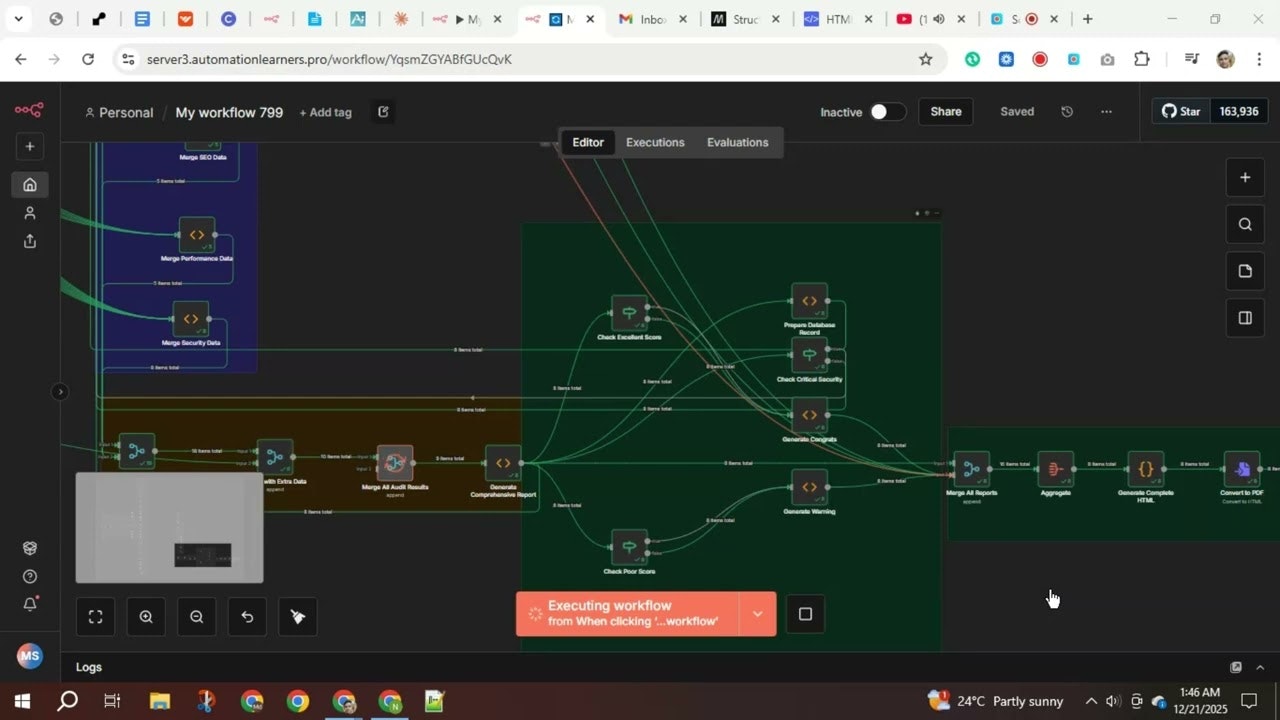The width and height of the screenshot is (1280, 720).
Task: Select the Generate Complete HTML node
Action: tap(1146, 468)
